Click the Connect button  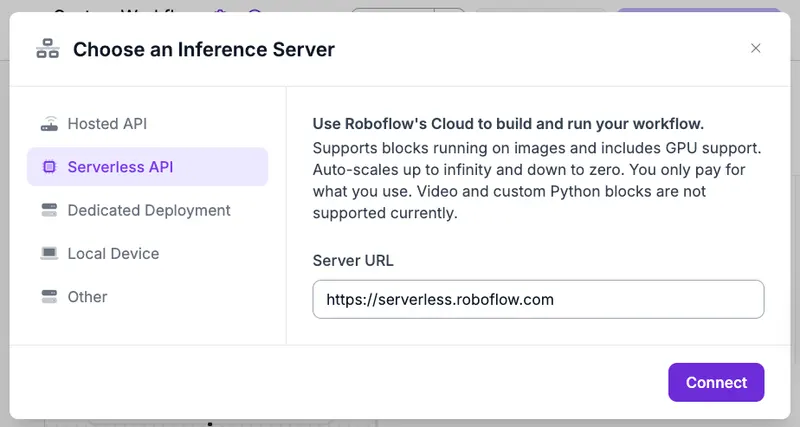click(x=716, y=383)
